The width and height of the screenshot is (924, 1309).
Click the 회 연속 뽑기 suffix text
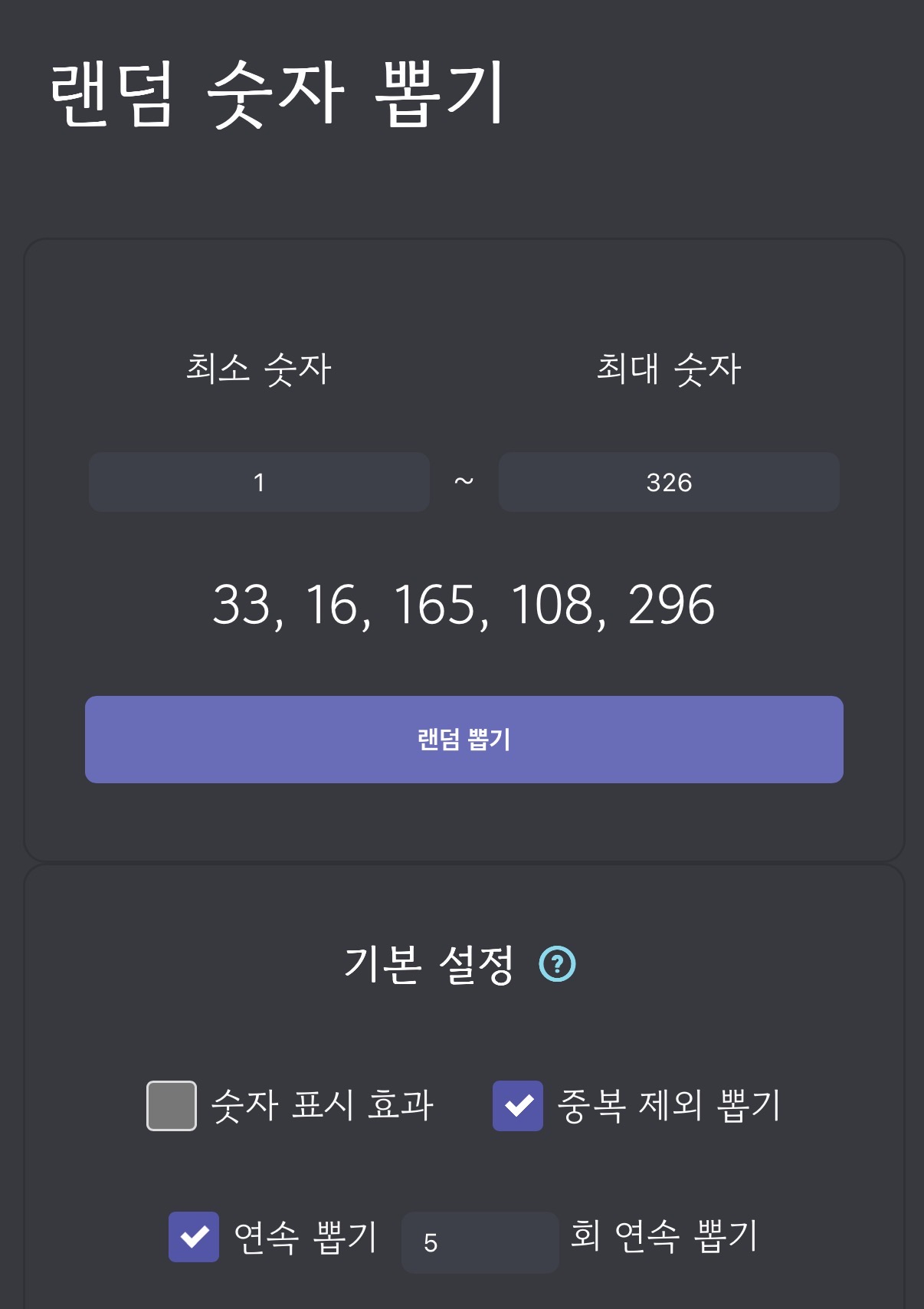tap(664, 1235)
